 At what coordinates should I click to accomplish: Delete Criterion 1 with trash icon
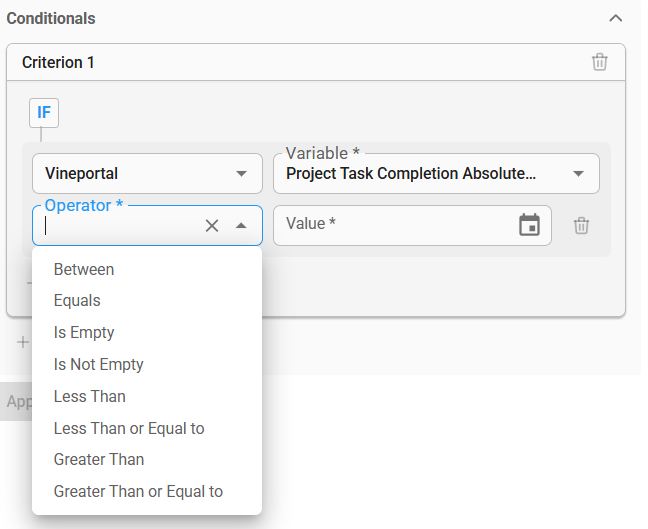[x=599, y=62]
